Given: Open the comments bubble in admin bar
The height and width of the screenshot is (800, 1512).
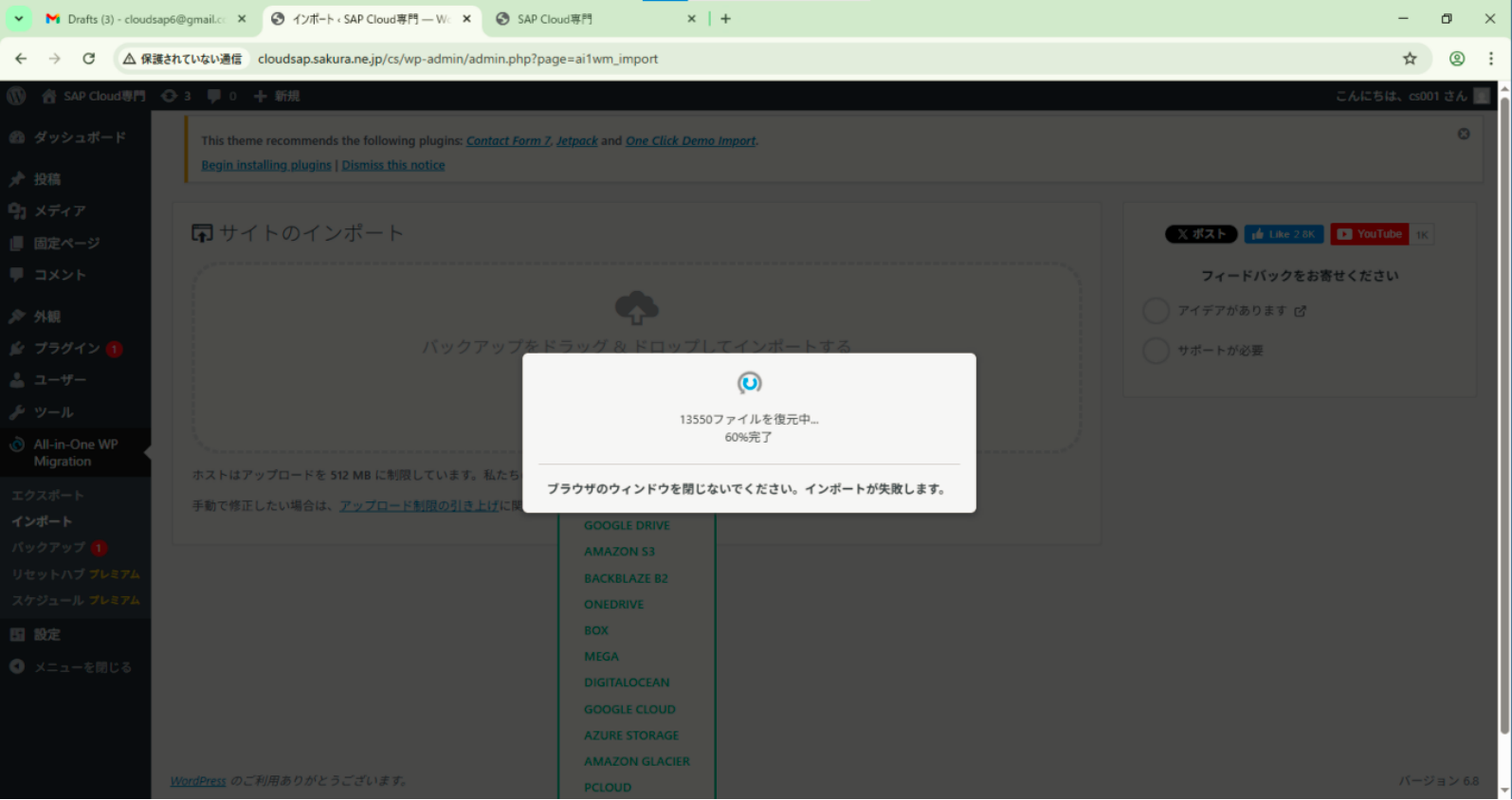Looking at the screenshot, I should click(222, 96).
